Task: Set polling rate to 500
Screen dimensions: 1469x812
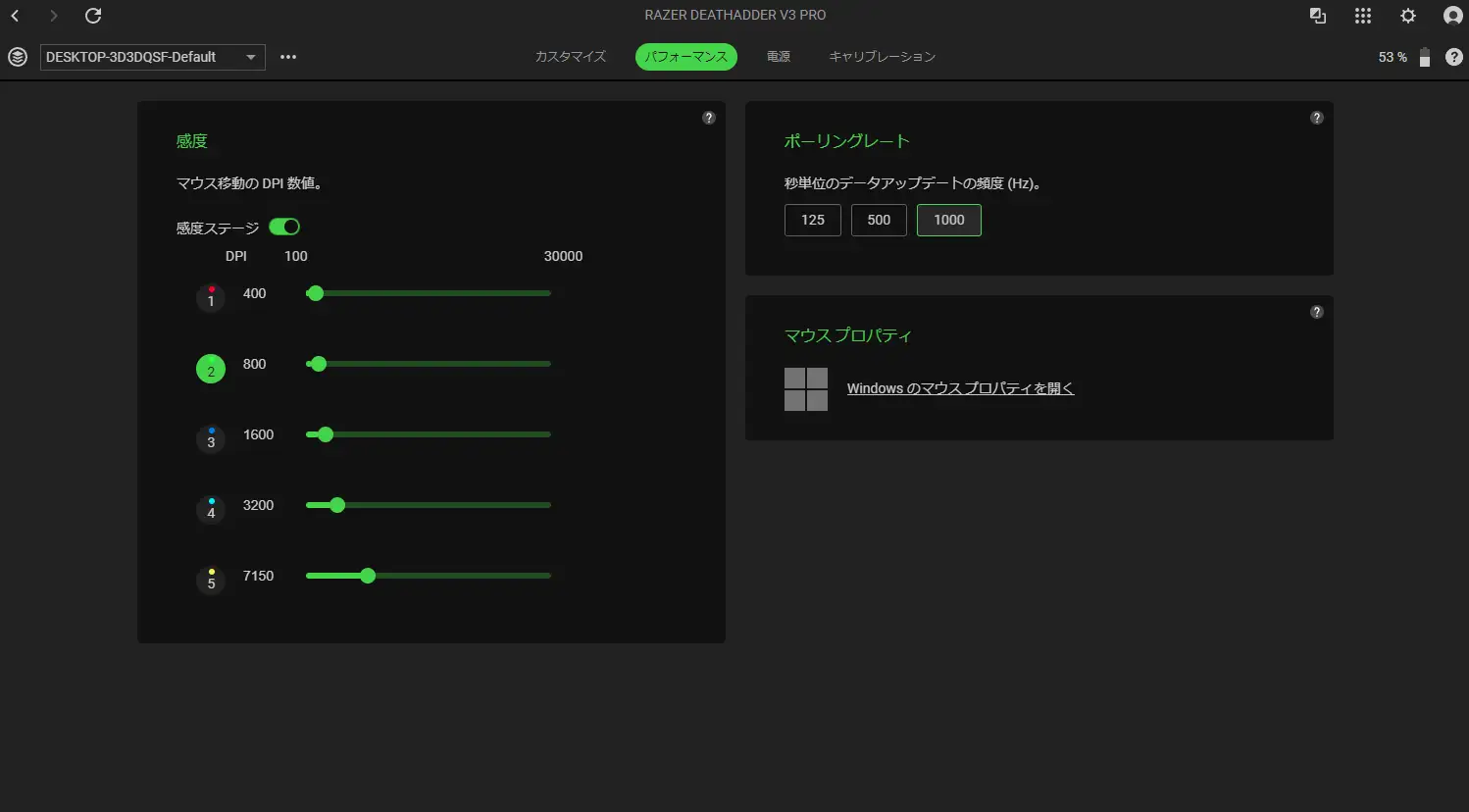Action: [879, 220]
